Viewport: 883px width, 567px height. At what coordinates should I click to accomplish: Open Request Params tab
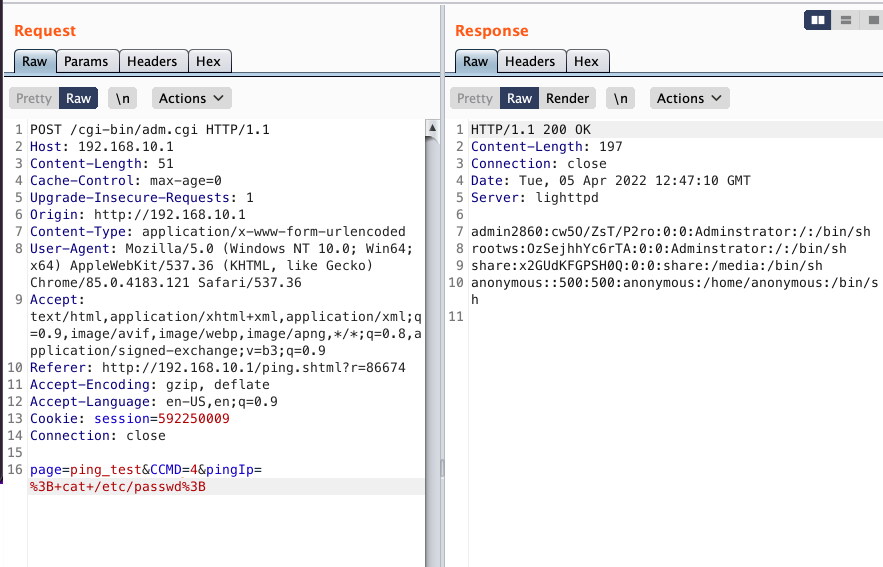pos(86,61)
